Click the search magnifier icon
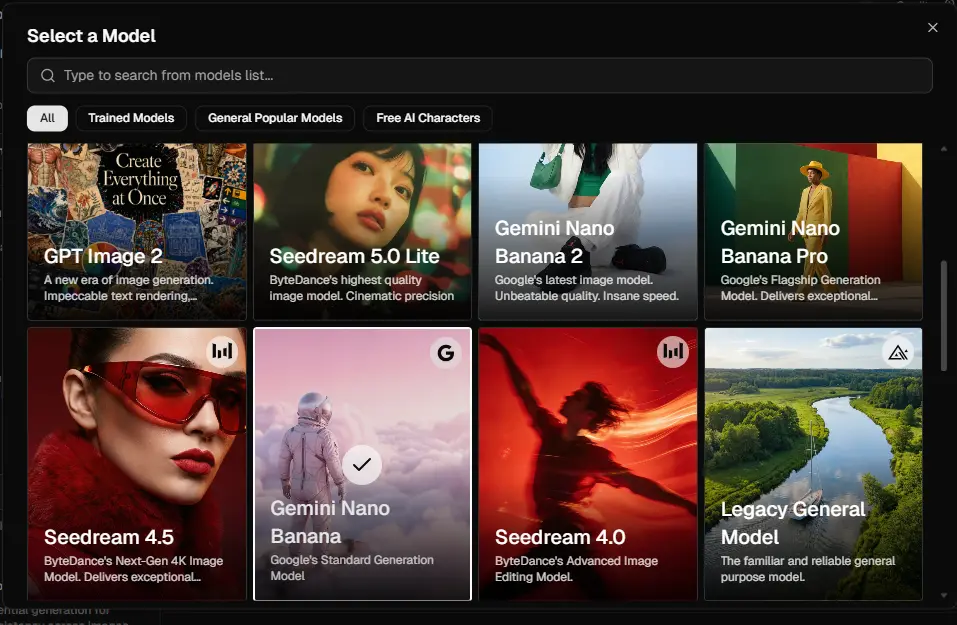The width and height of the screenshot is (957, 625). pos(48,75)
